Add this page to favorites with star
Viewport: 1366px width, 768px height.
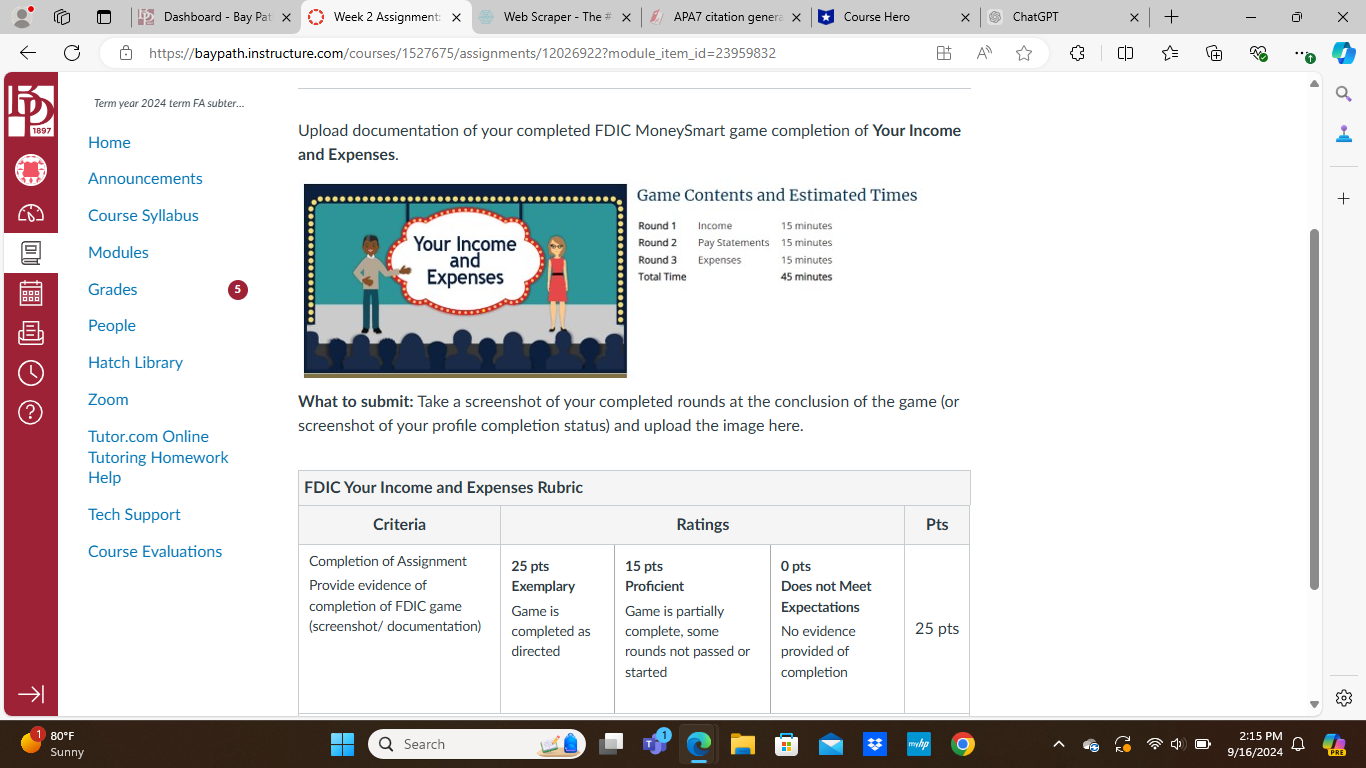1024,53
